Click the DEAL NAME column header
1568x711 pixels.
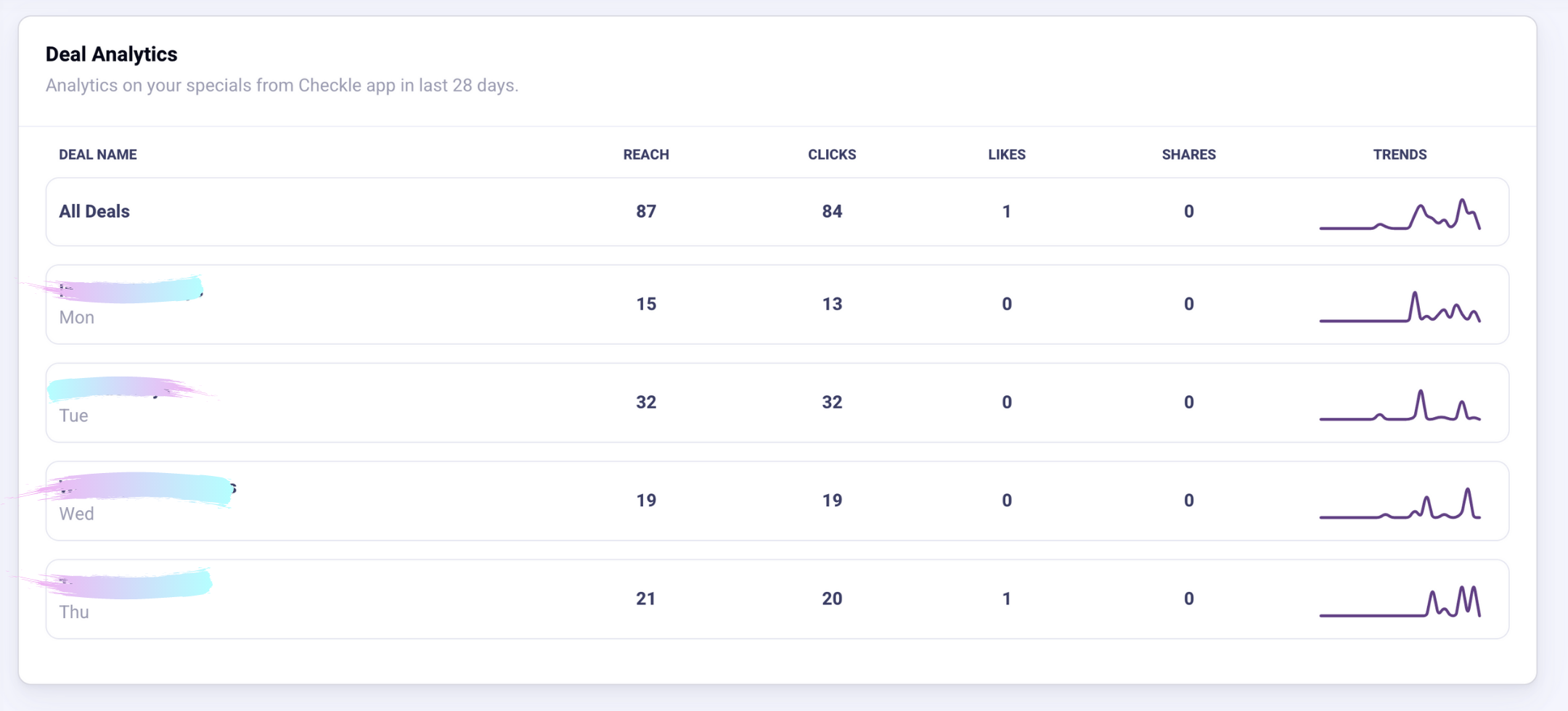pos(98,155)
